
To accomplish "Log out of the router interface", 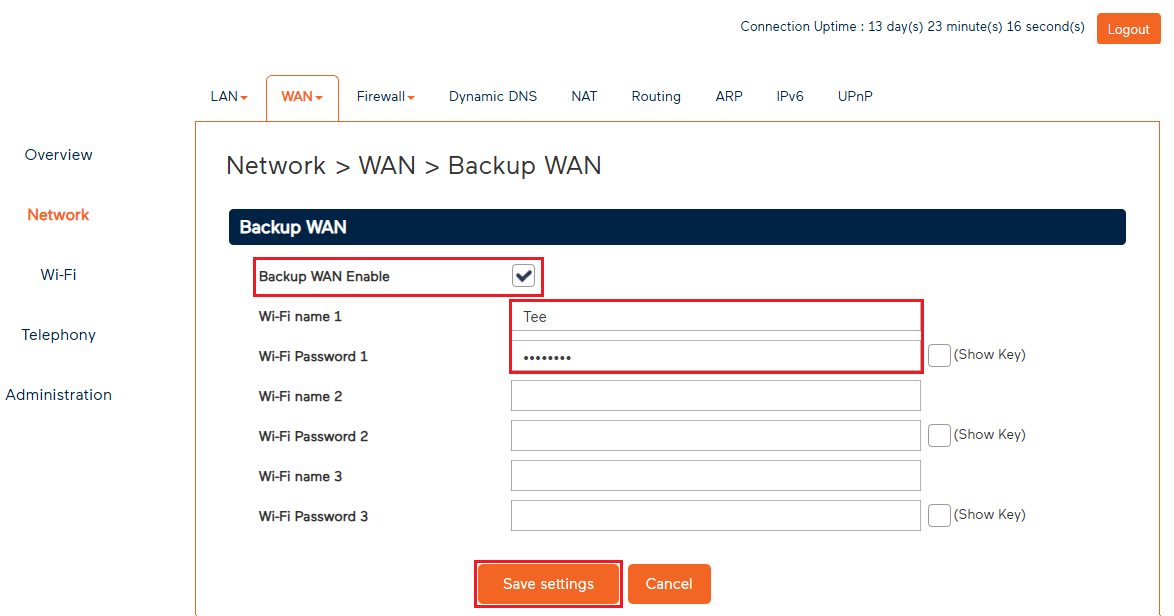I will (x=1128, y=29).
